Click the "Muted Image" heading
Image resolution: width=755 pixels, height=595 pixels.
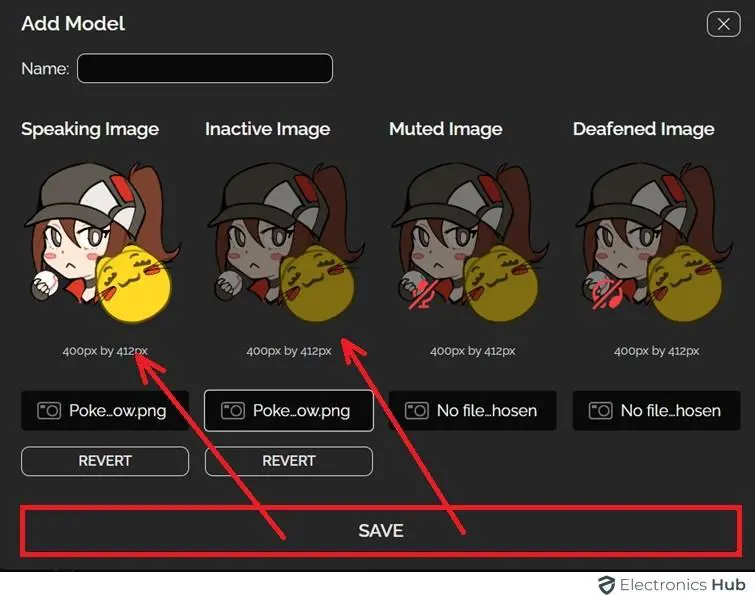click(446, 129)
